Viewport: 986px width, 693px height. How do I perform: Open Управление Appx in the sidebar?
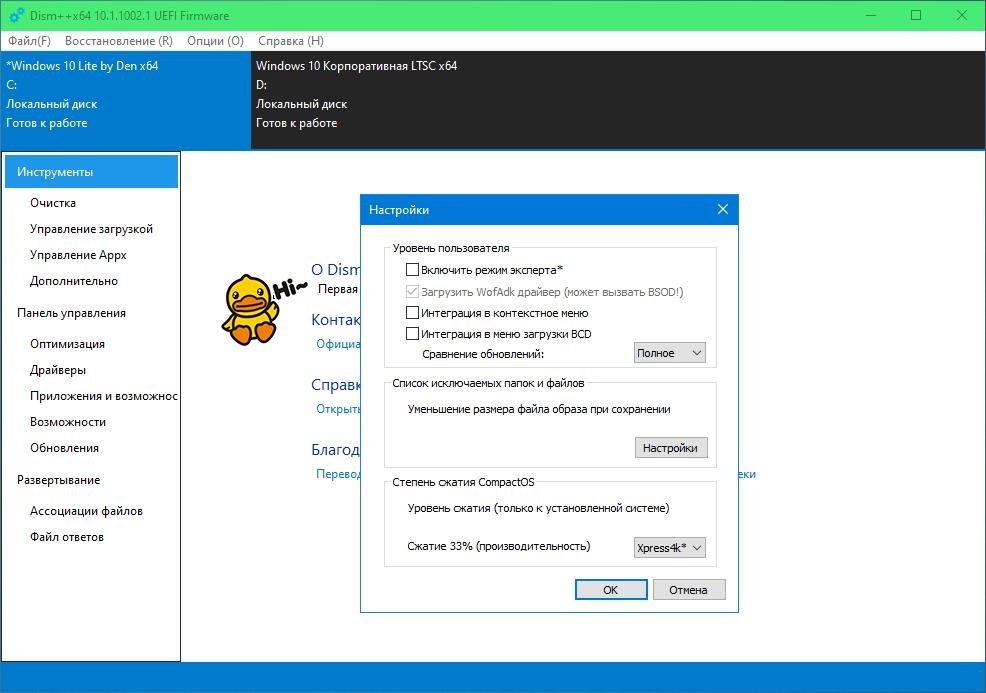(78, 255)
